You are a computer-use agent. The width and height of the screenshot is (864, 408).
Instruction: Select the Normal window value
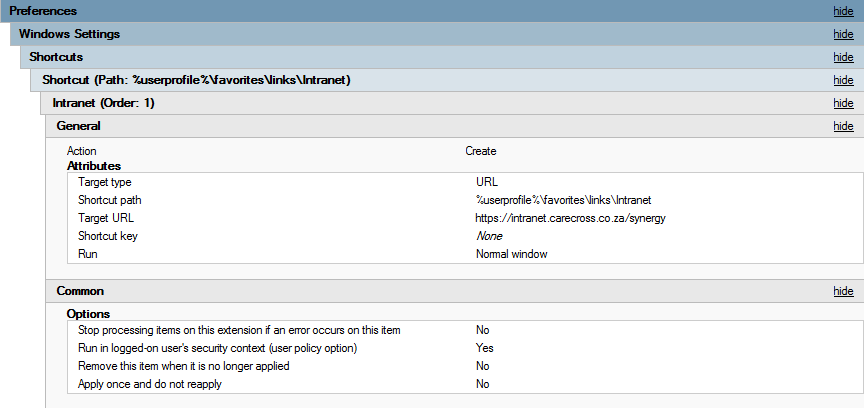[x=511, y=254]
